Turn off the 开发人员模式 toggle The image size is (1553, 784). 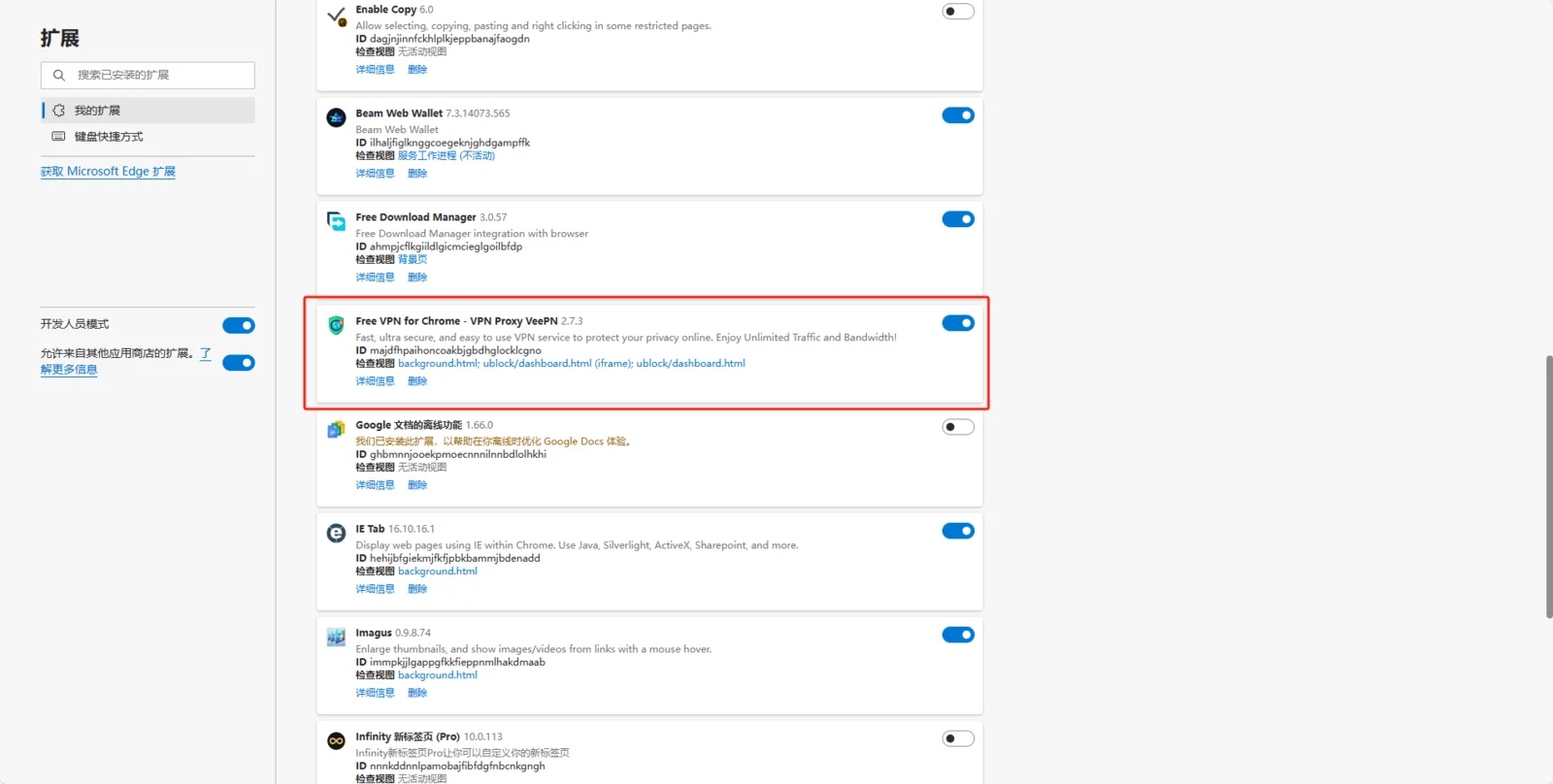pos(239,325)
